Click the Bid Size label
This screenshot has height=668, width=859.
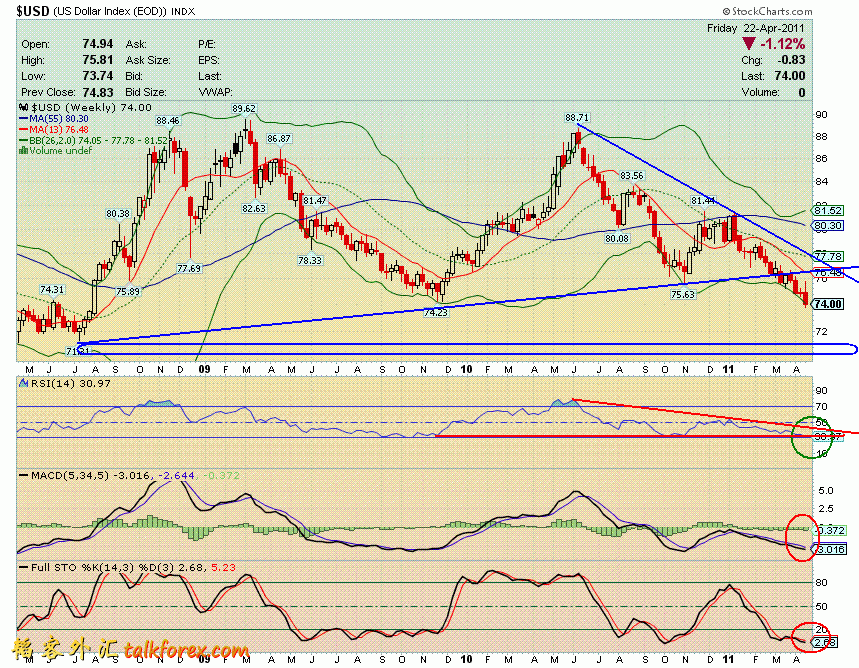tap(146, 92)
